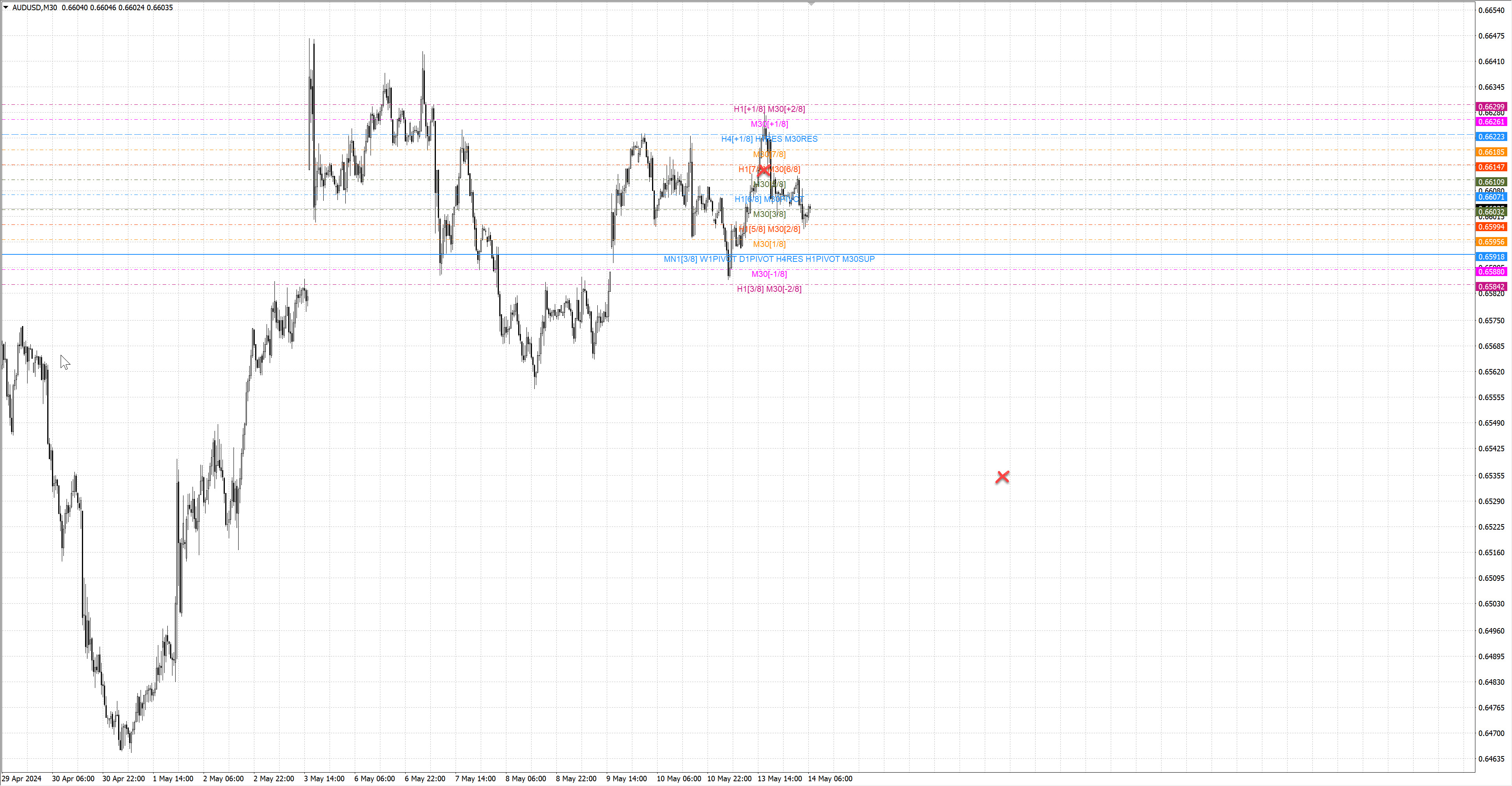The image size is (1512, 786).
Task: Click the 3 May 14:00 time axis label
Action: point(324,779)
